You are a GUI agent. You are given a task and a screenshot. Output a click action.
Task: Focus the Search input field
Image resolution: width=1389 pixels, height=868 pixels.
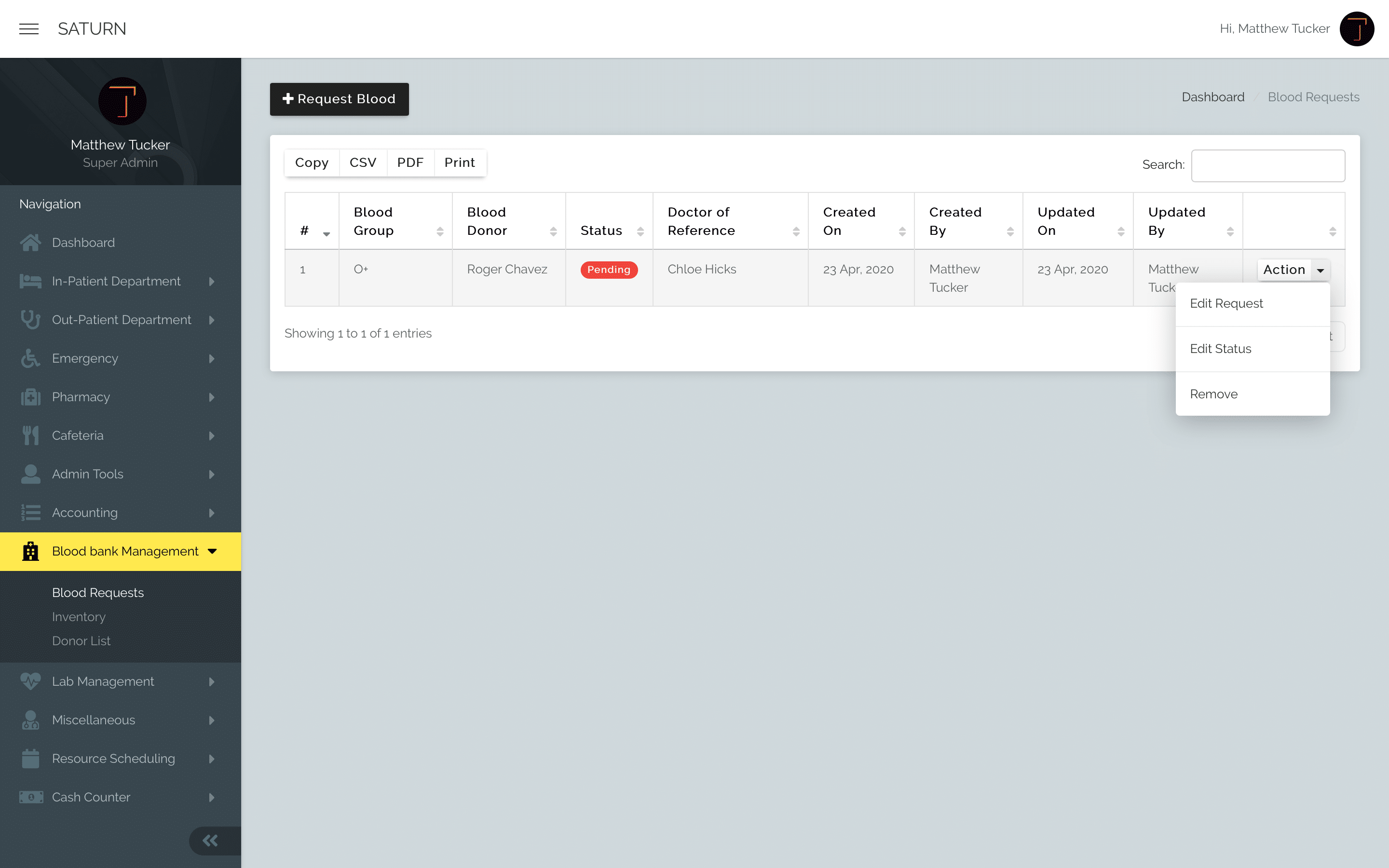(1268, 165)
